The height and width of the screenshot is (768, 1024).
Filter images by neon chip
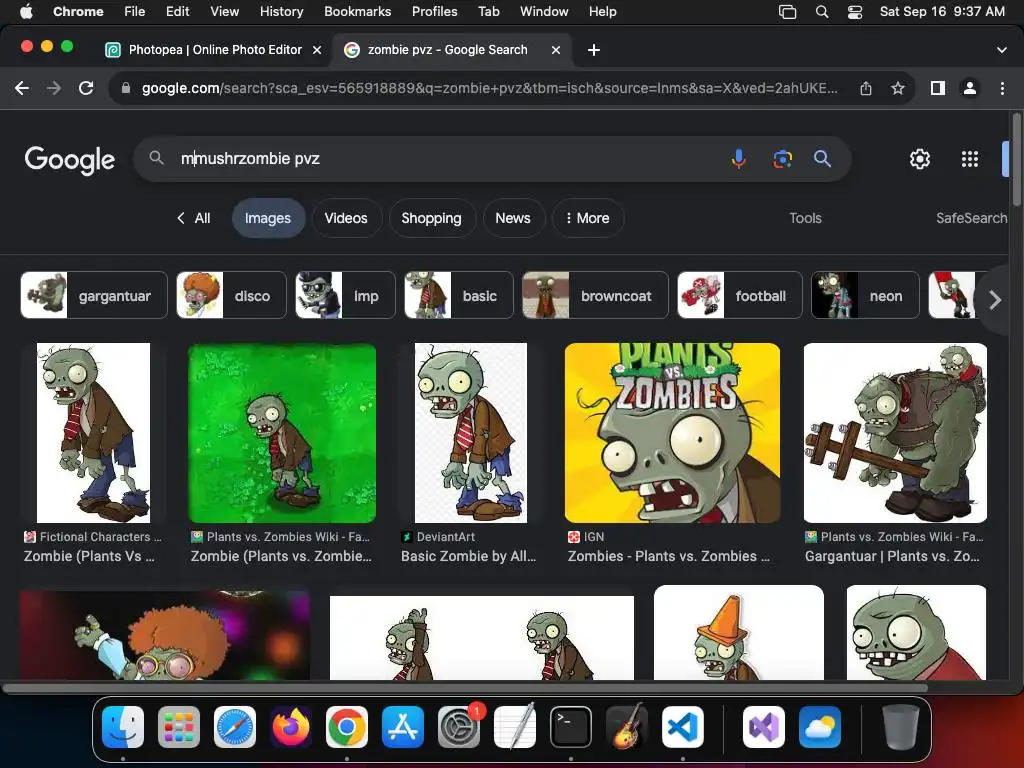tap(865, 295)
